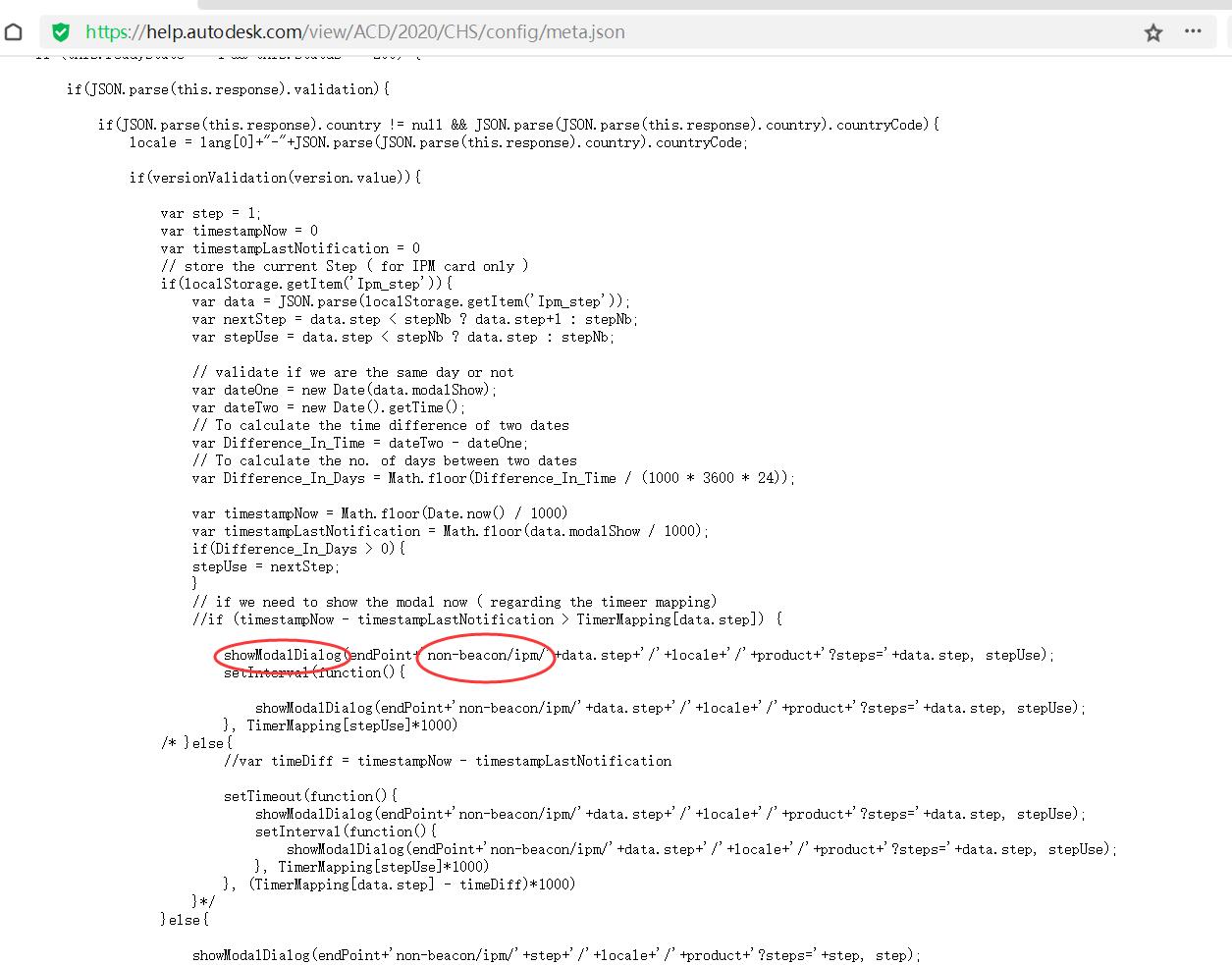This screenshot has height=965, width=1232.
Task: Click the line 'stepUse = nextStep;'
Action: point(266,566)
